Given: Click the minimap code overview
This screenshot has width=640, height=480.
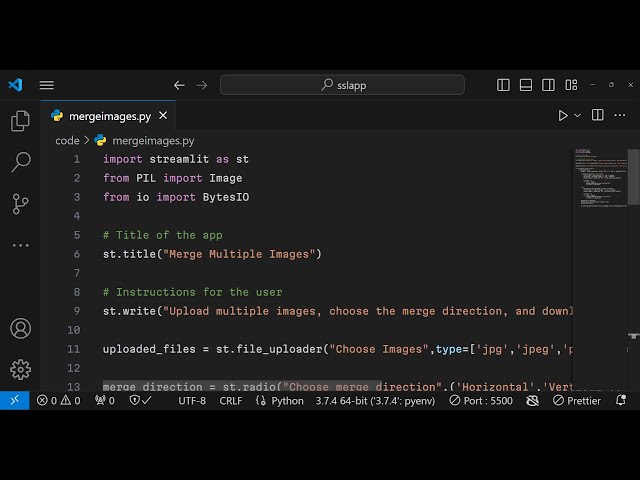Looking at the screenshot, I should (x=598, y=180).
